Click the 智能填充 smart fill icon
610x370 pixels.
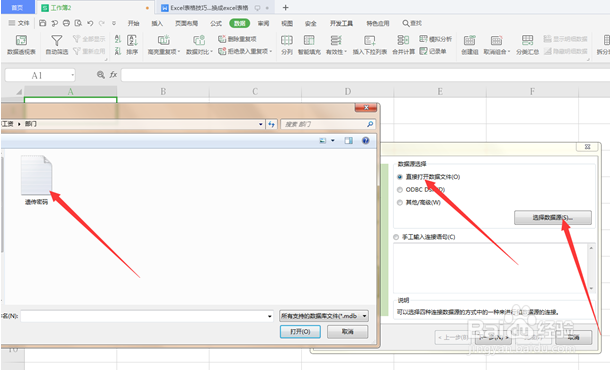pyautogui.click(x=309, y=40)
